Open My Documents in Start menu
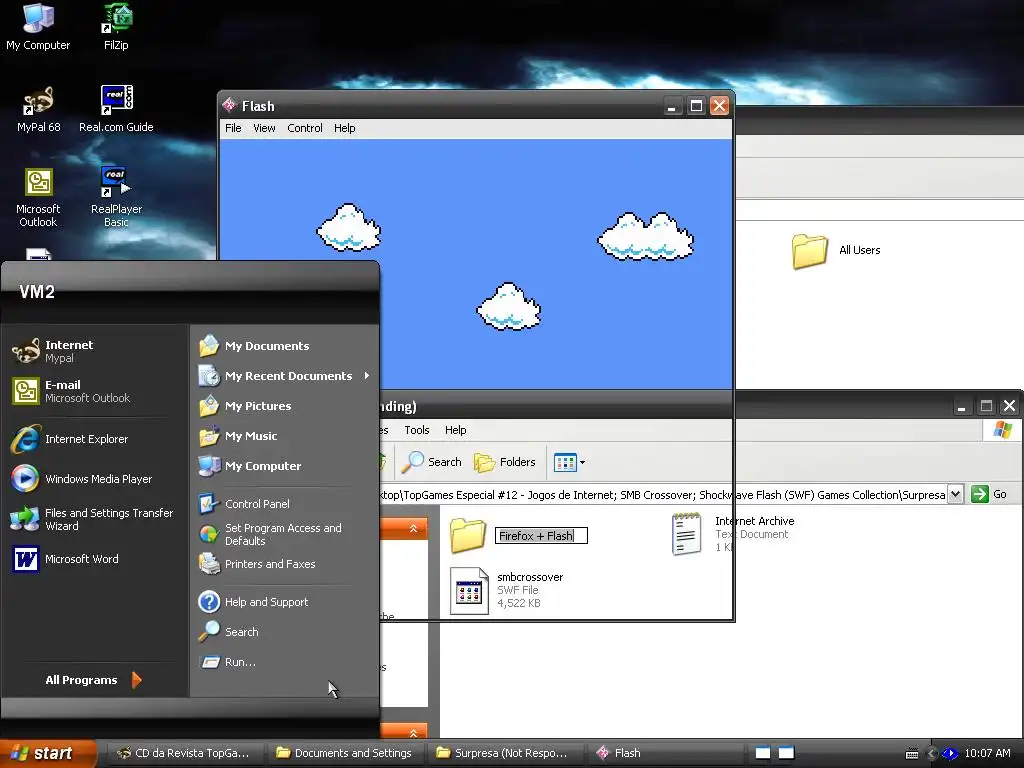The height and width of the screenshot is (768, 1024). (253, 345)
